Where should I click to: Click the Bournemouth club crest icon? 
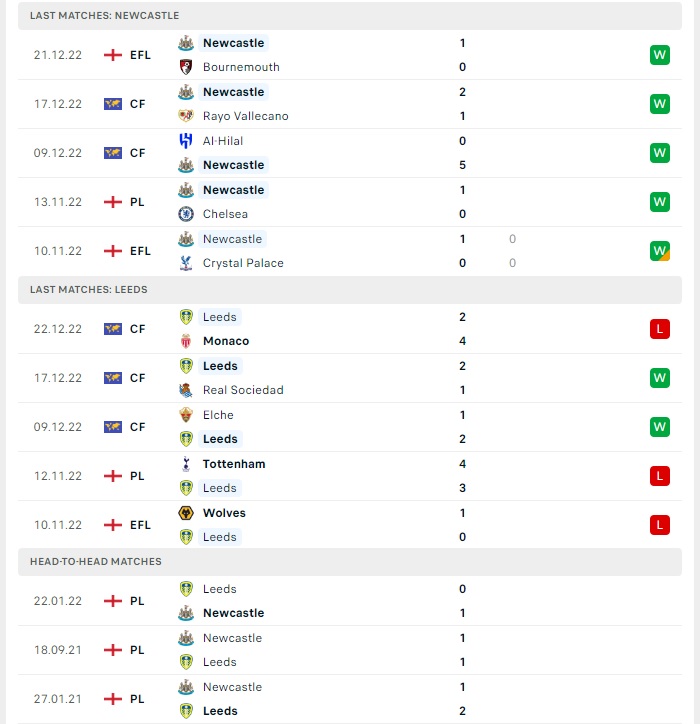[x=186, y=67]
